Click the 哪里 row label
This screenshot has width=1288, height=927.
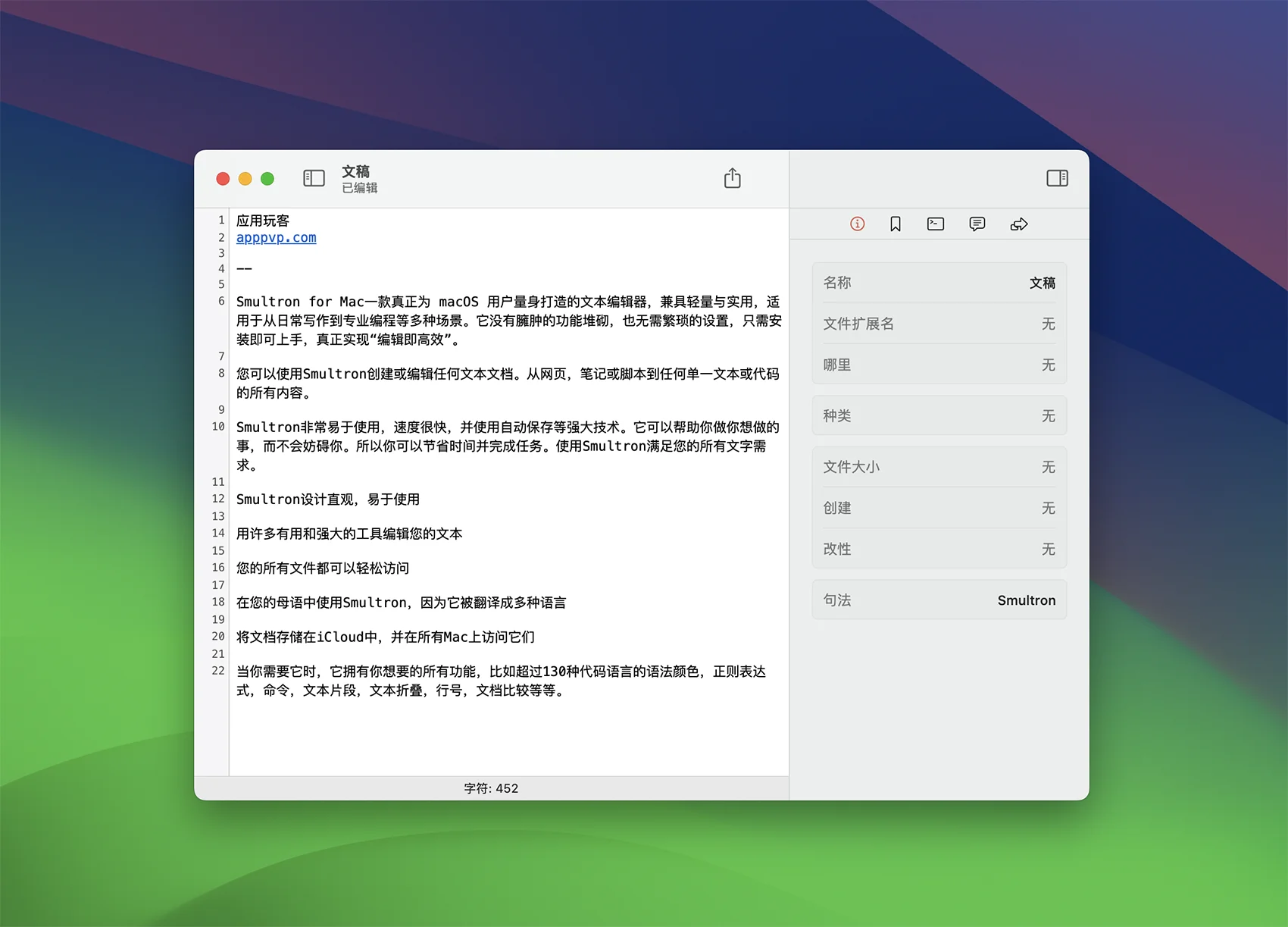pyautogui.click(x=837, y=365)
